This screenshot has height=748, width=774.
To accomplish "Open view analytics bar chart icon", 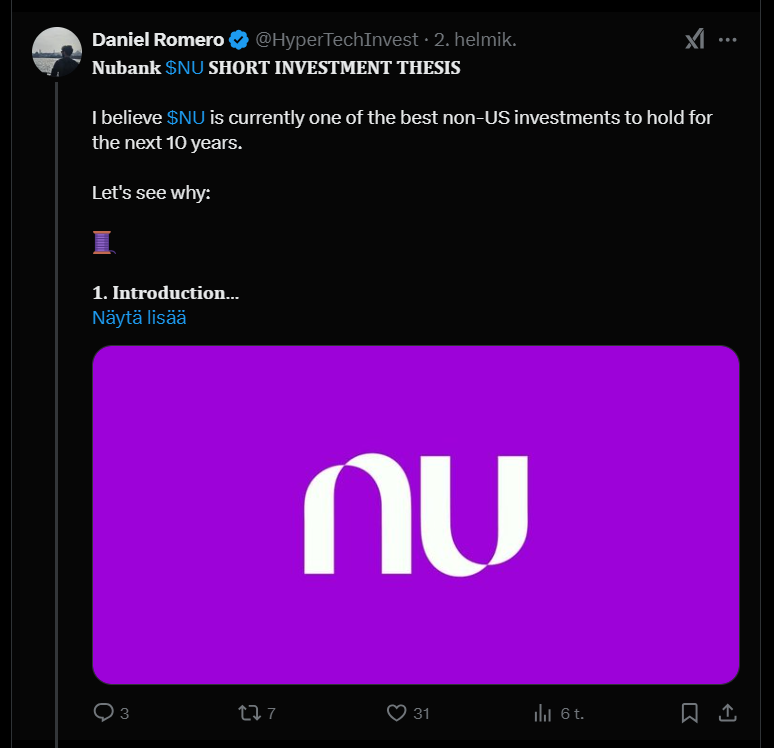I will [x=544, y=712].
